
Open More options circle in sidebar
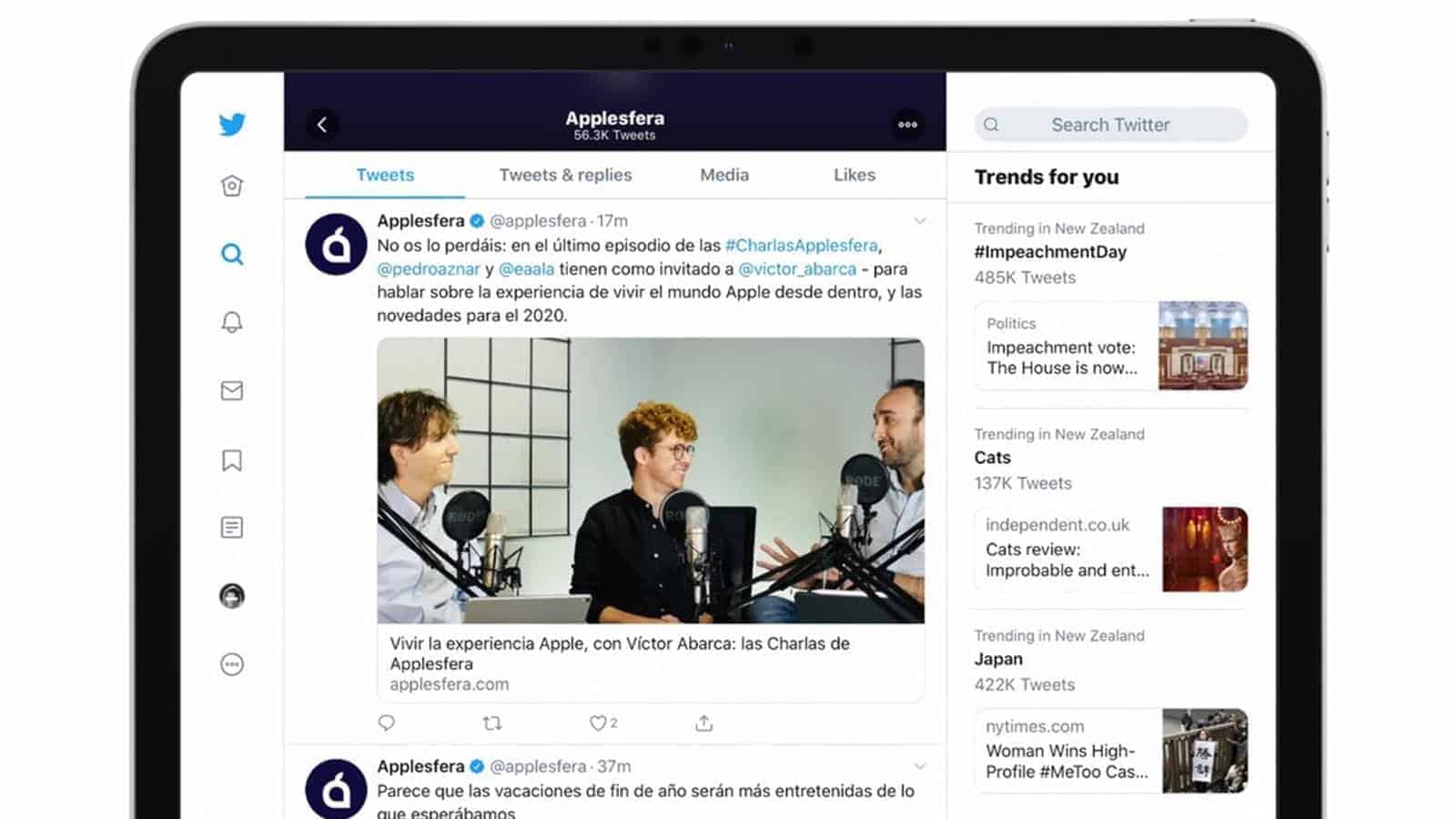coord(232,664)
